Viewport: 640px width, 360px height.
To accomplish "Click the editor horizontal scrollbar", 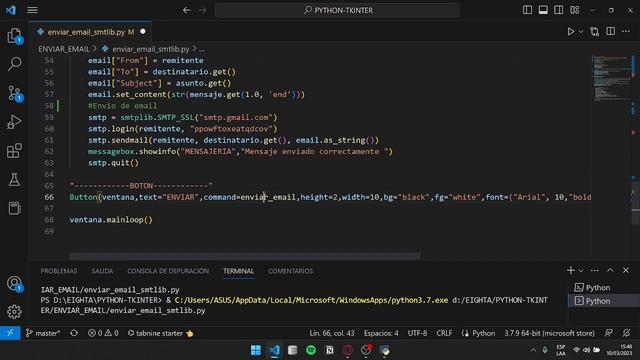I will point(245,256).
